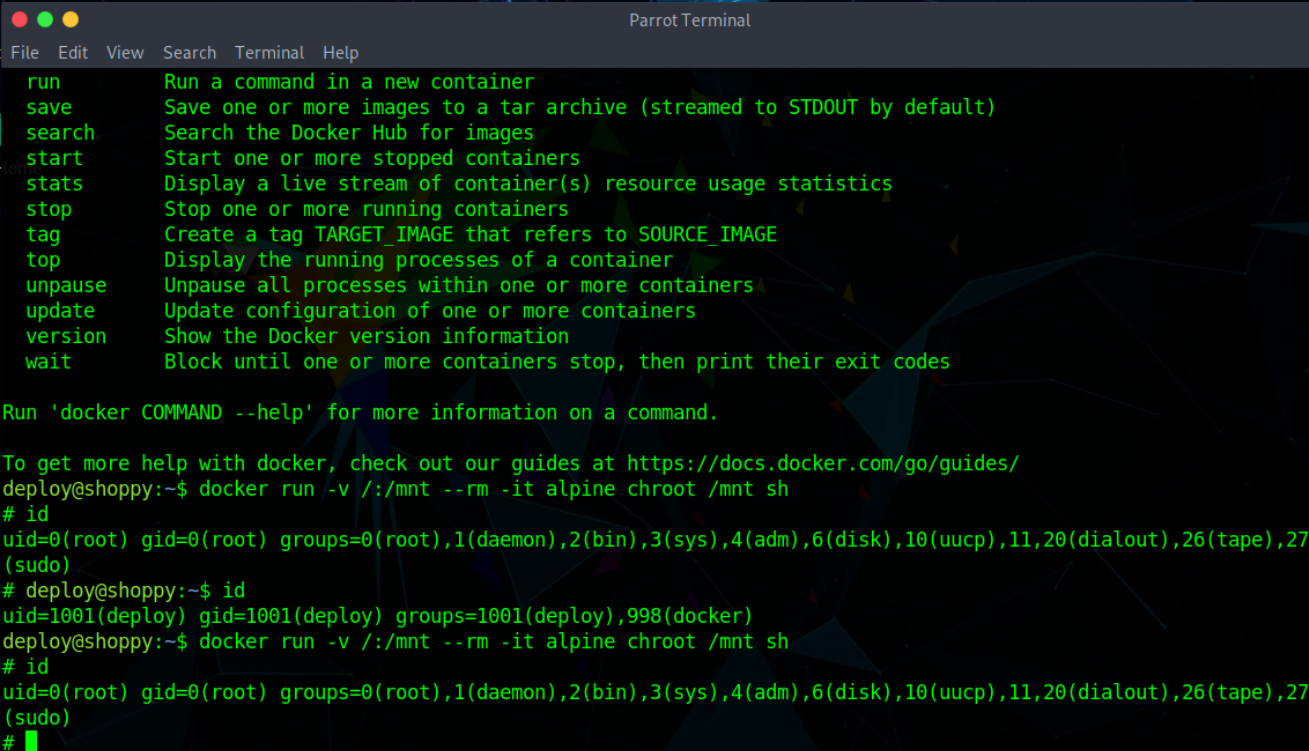Click the 'save' command name in help output

(x=49, y=108)
